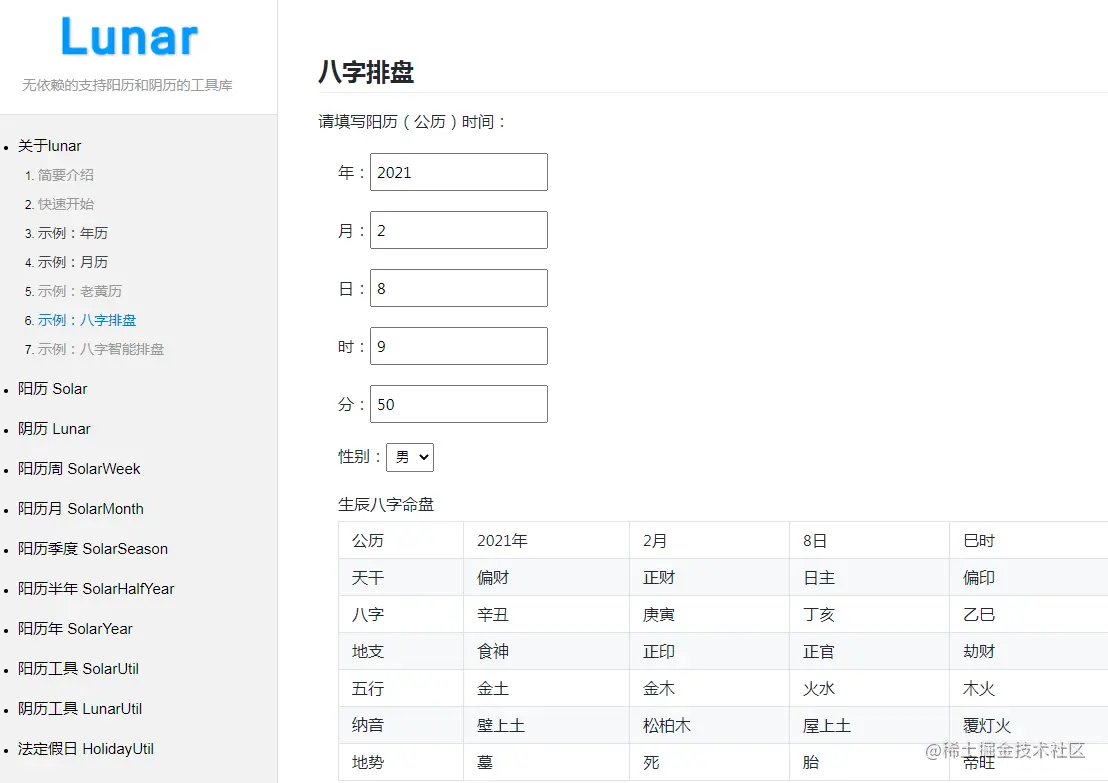Image resolution: width=1108 pixels, height=783 pixels.
Task: Select the 屋上土 table cell
Action: 869,724
